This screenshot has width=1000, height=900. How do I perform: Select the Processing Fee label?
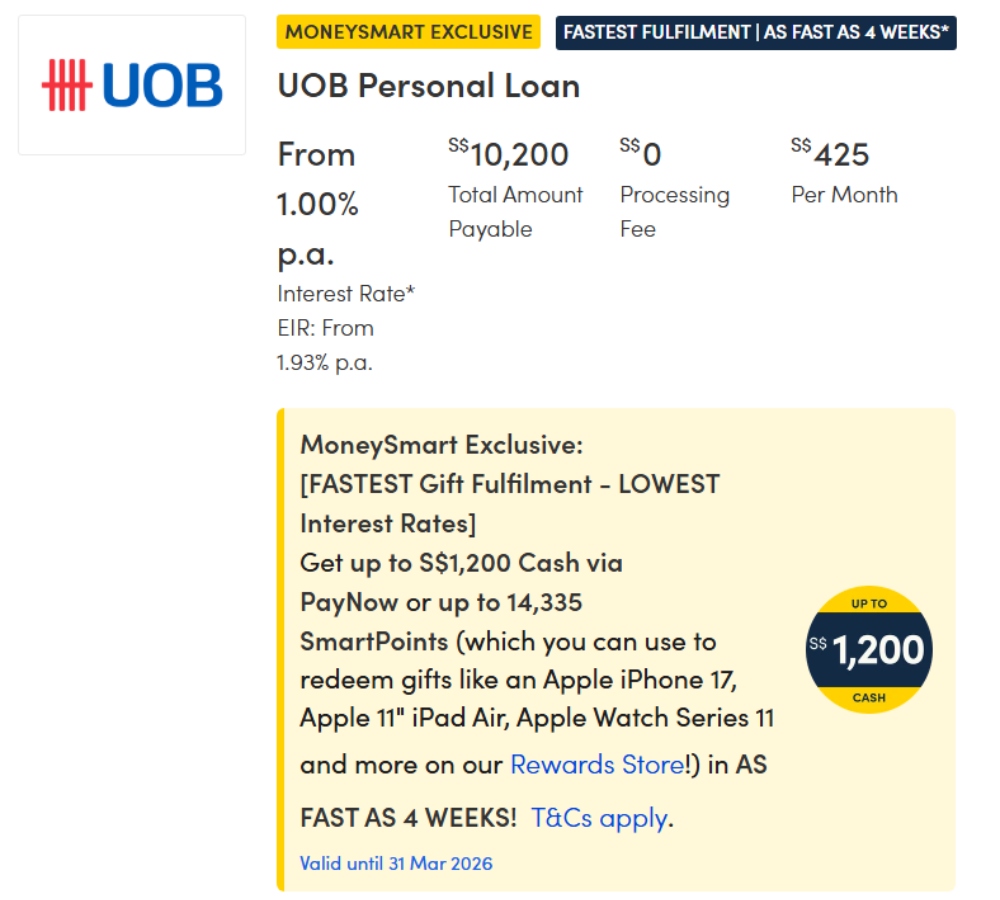674,212
